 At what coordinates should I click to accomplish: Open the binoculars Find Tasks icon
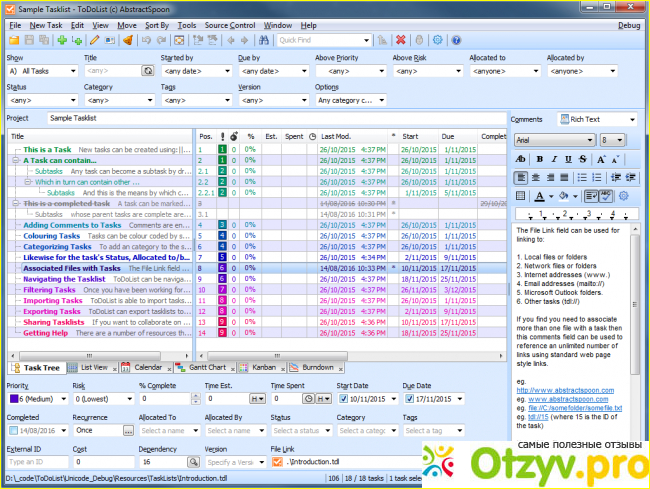click(x=263, y=40)
